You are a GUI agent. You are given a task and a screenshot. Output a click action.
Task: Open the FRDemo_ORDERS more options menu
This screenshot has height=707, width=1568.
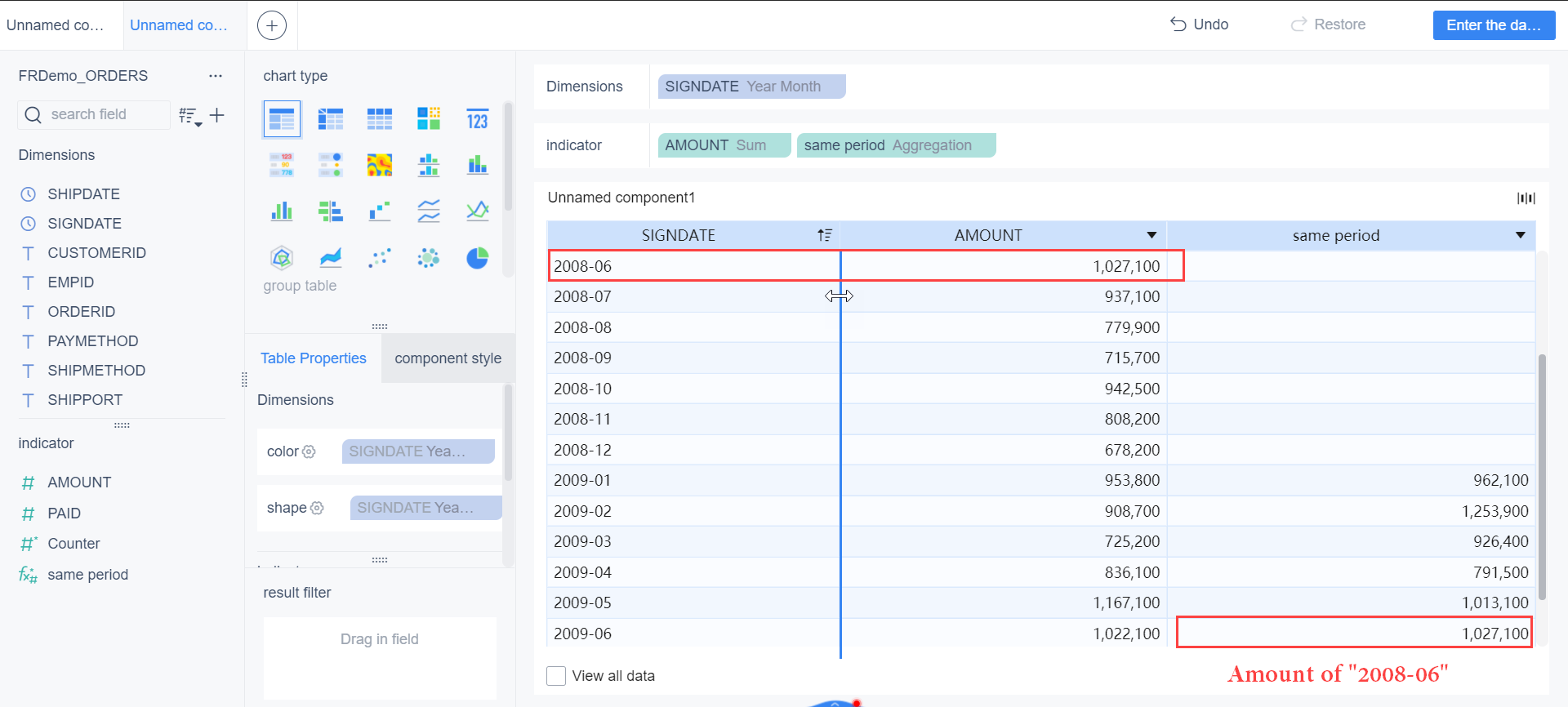pyautogui.click(x=216, y=76)
